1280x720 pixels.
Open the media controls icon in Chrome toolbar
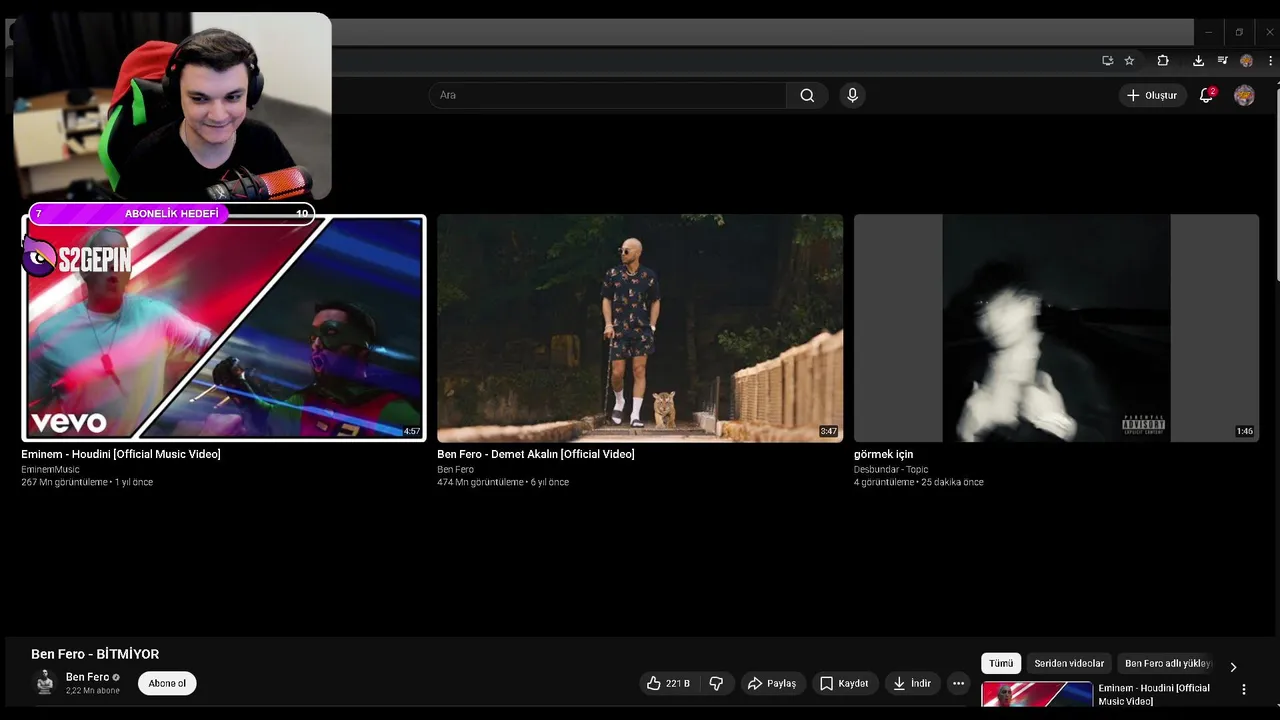click(x=1222, y=61)
